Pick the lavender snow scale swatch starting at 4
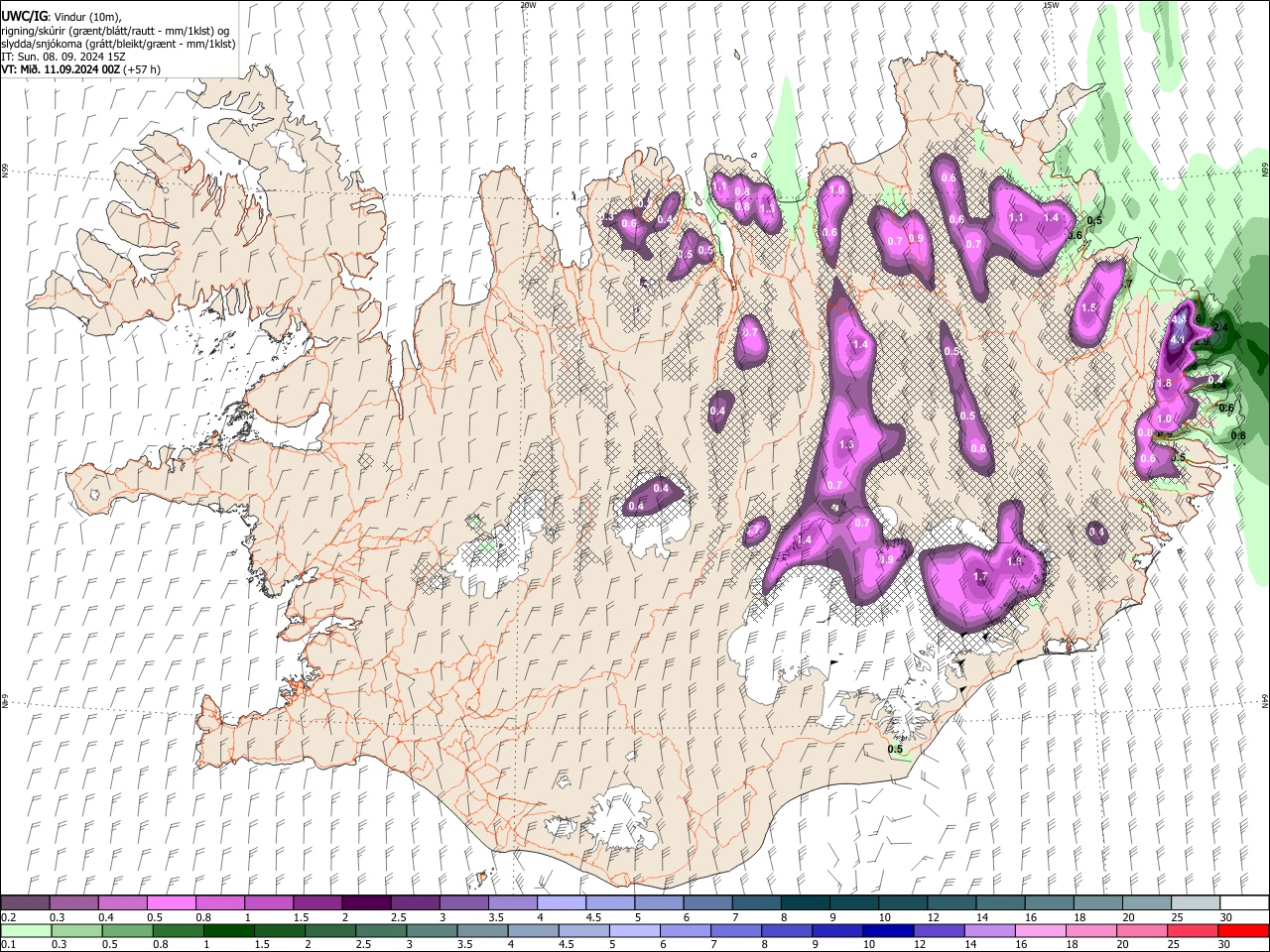Viewport: 1270px width, 952px height. pyautogui.click(x=561, y=903)
